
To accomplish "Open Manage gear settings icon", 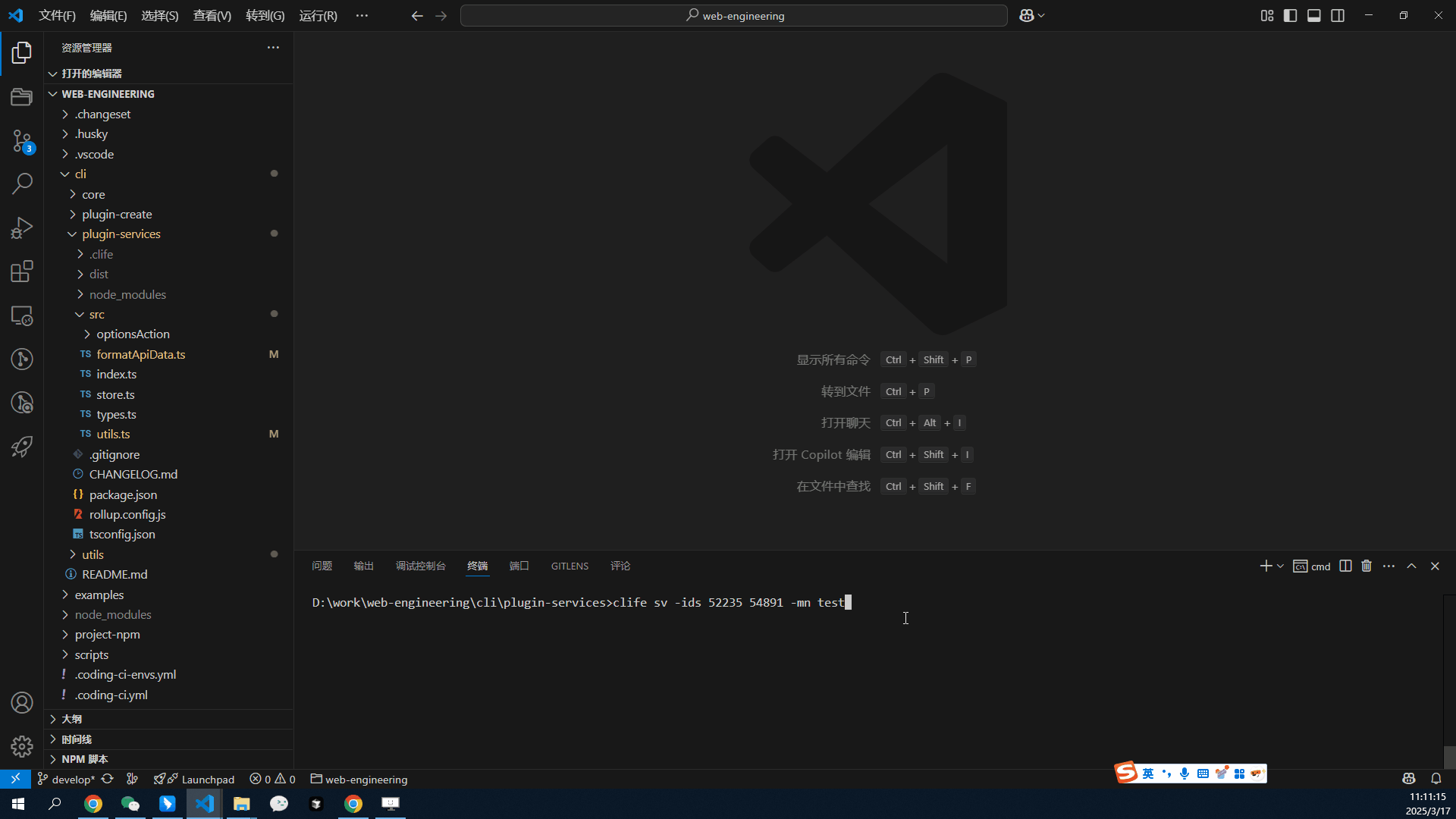I will pos(22,746).
